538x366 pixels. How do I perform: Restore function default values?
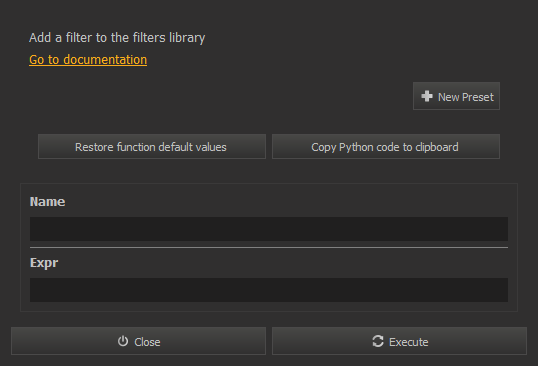[x=152, y=147]
